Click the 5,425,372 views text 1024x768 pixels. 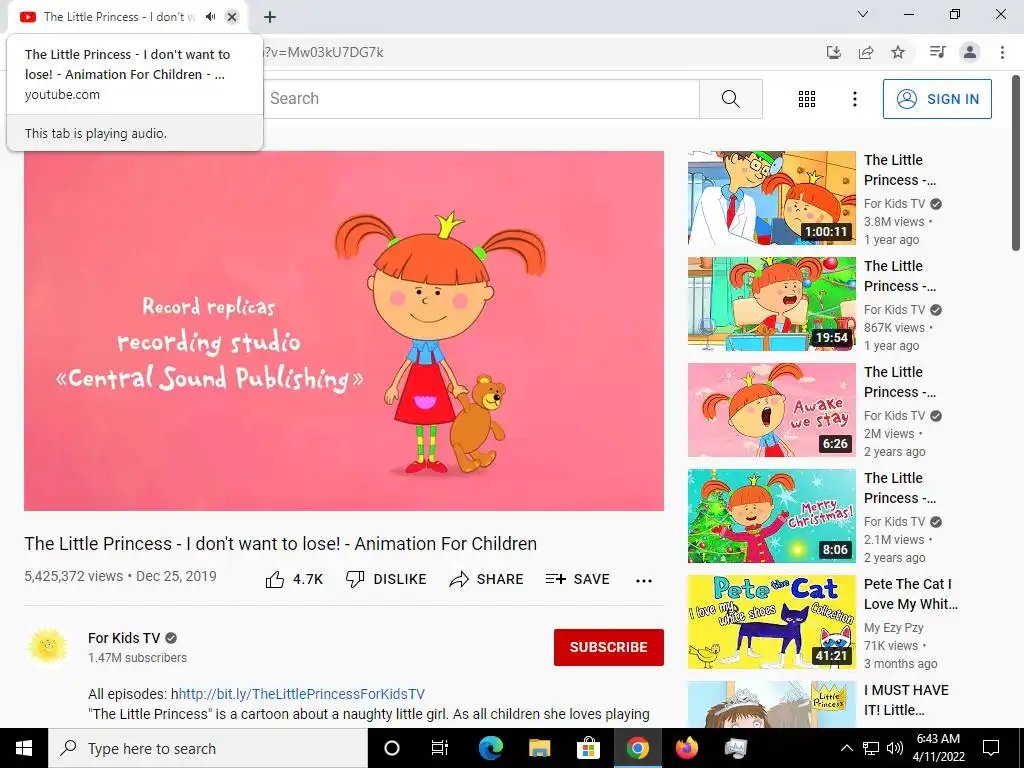pos(73,577)
